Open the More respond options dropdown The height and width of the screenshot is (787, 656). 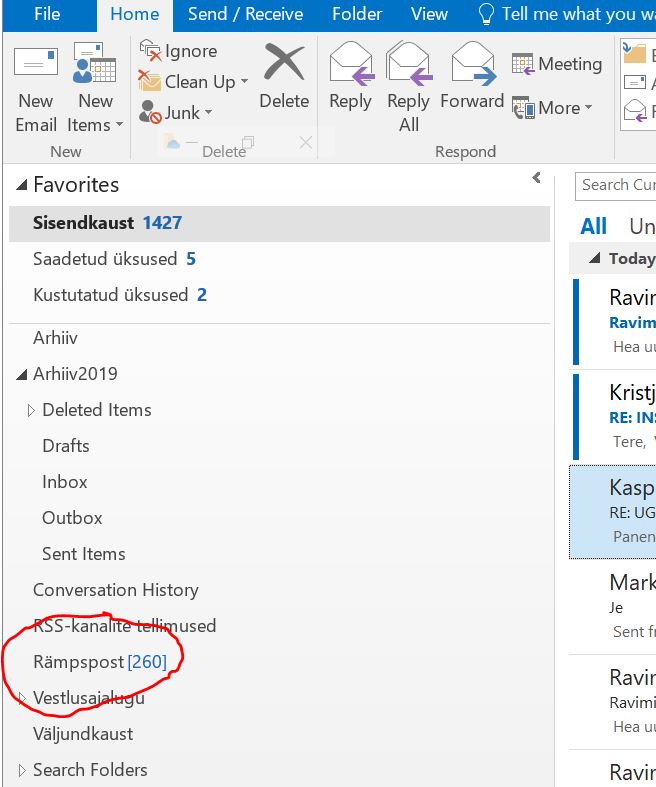coord(552,108)
